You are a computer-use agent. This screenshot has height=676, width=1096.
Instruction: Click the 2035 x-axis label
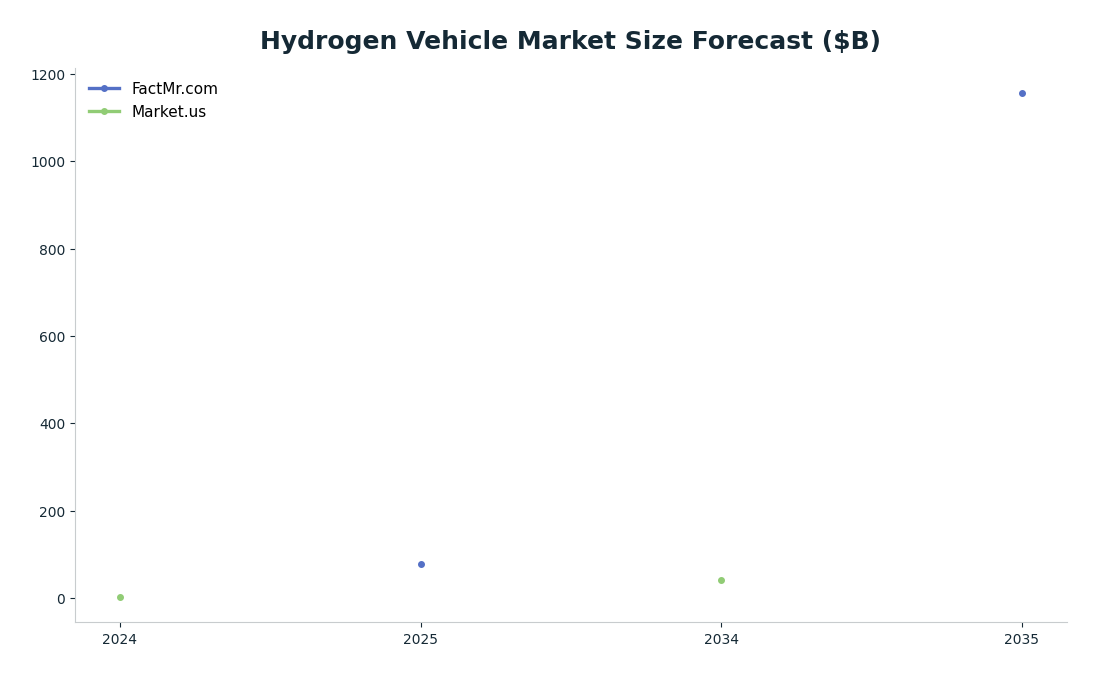pos(1022,640)
